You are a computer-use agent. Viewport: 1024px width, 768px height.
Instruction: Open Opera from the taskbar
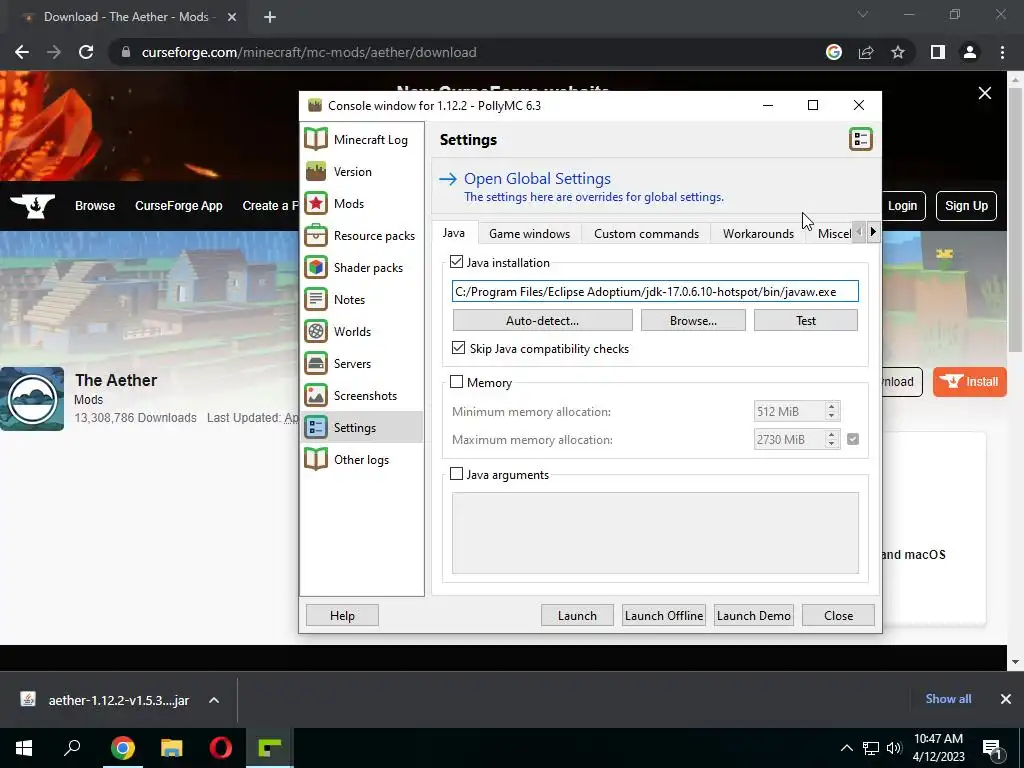221,748
